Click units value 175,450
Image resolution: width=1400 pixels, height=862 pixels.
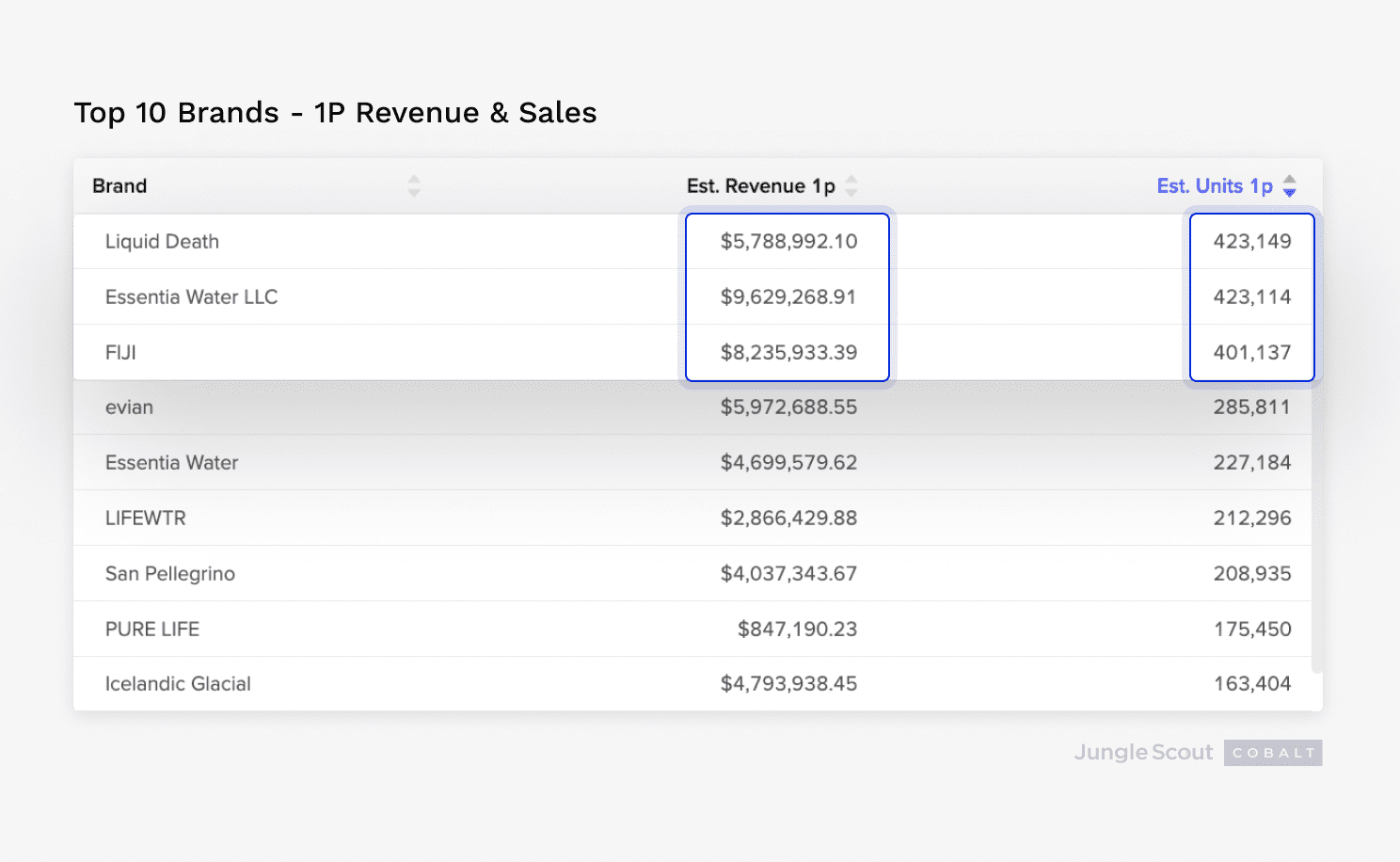click(1252, 630)
